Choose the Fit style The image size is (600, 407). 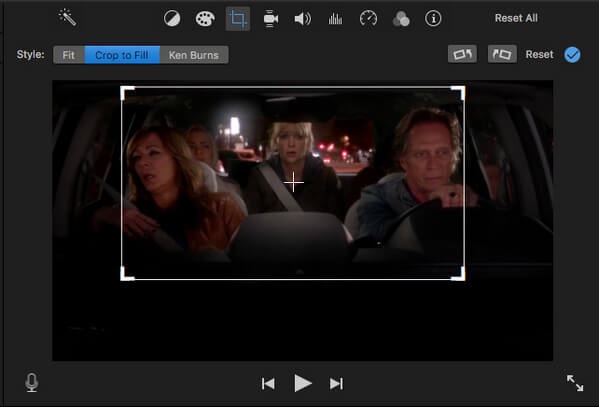click(x=69, y=55)
